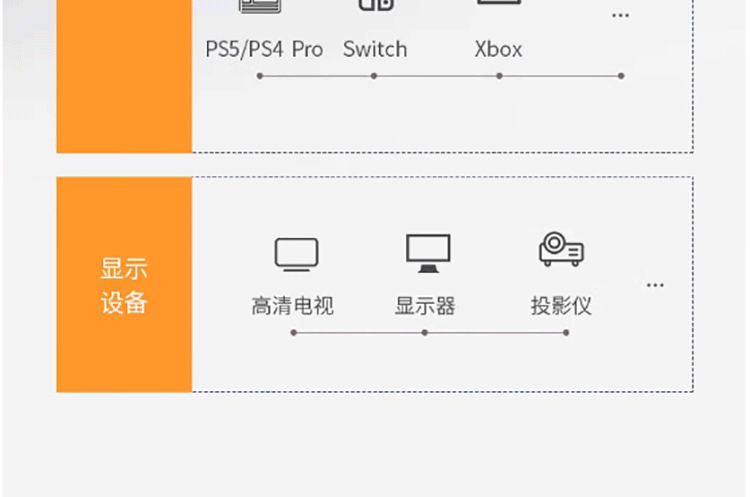Select the 显示器 text label
The height and width of the screenshot is (497, 750).
click(x=425, y=306)
